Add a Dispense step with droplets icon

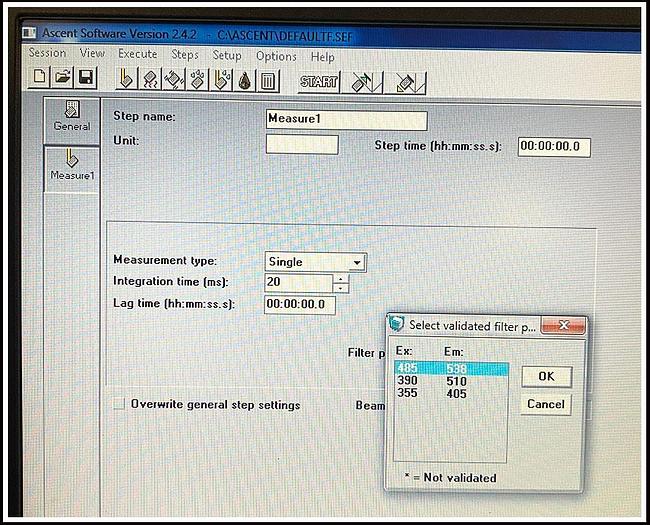coord(198,80)
